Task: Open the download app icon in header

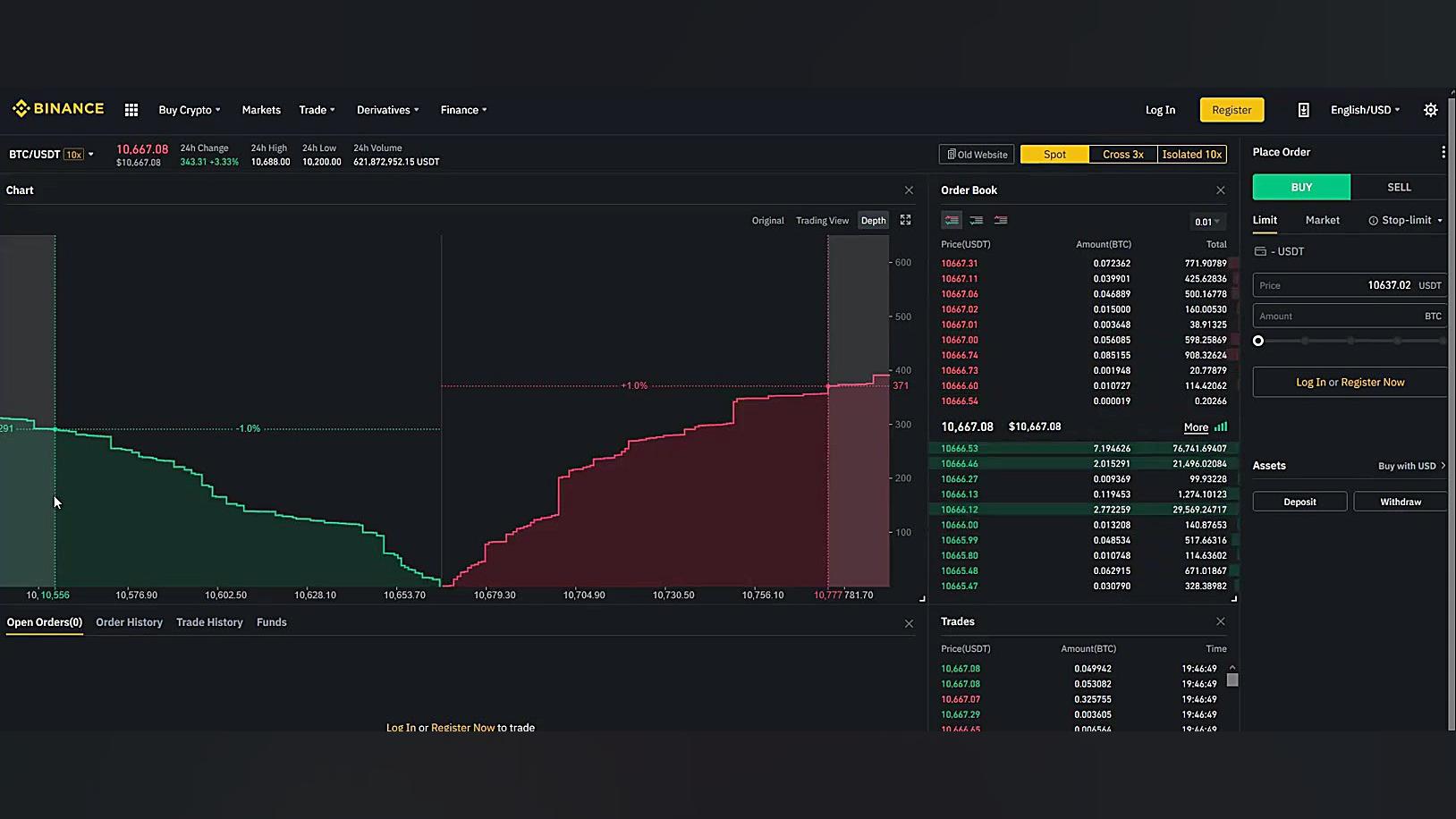Action: point(1303,110)
